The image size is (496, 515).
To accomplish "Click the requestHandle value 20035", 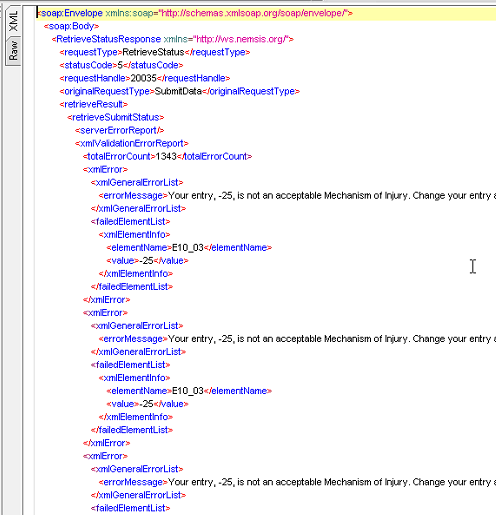I will pos(143,78).
